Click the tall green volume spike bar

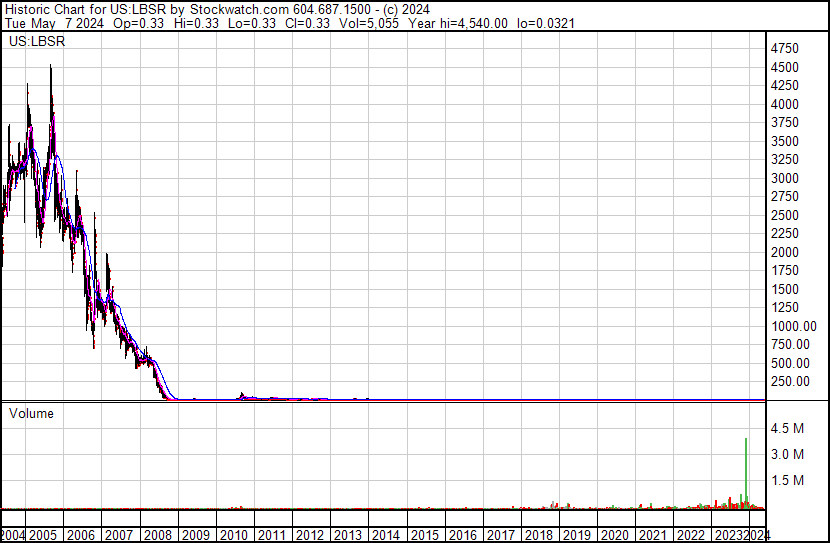click(746, 473)
